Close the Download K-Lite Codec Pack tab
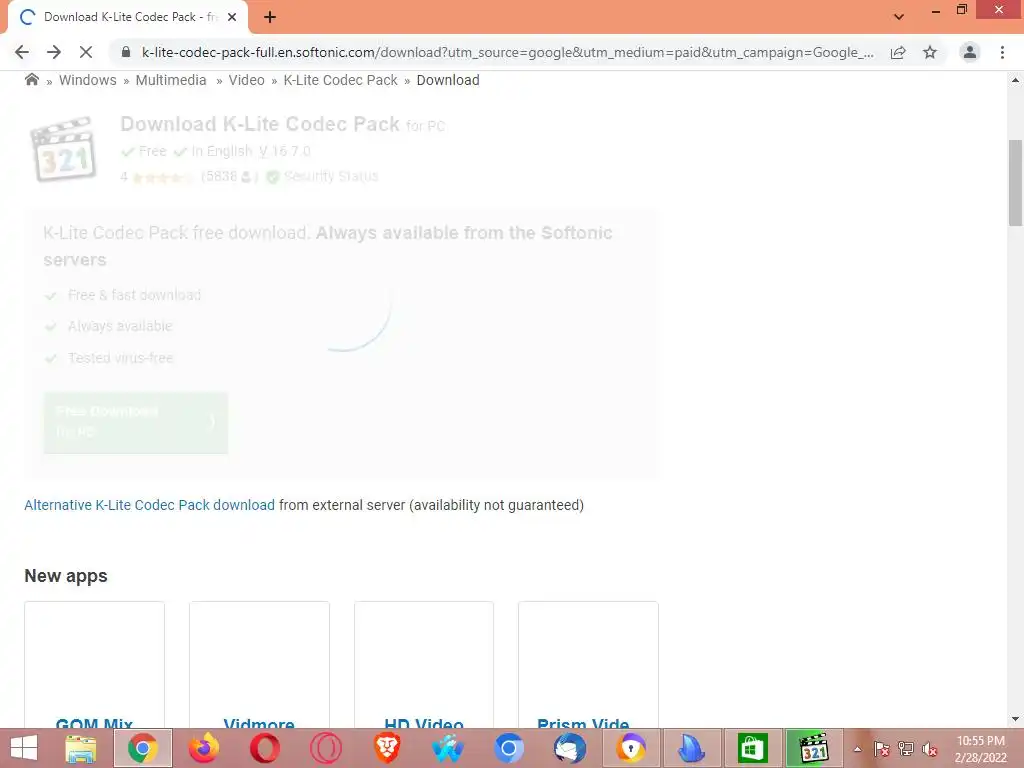 coord(232,18)
